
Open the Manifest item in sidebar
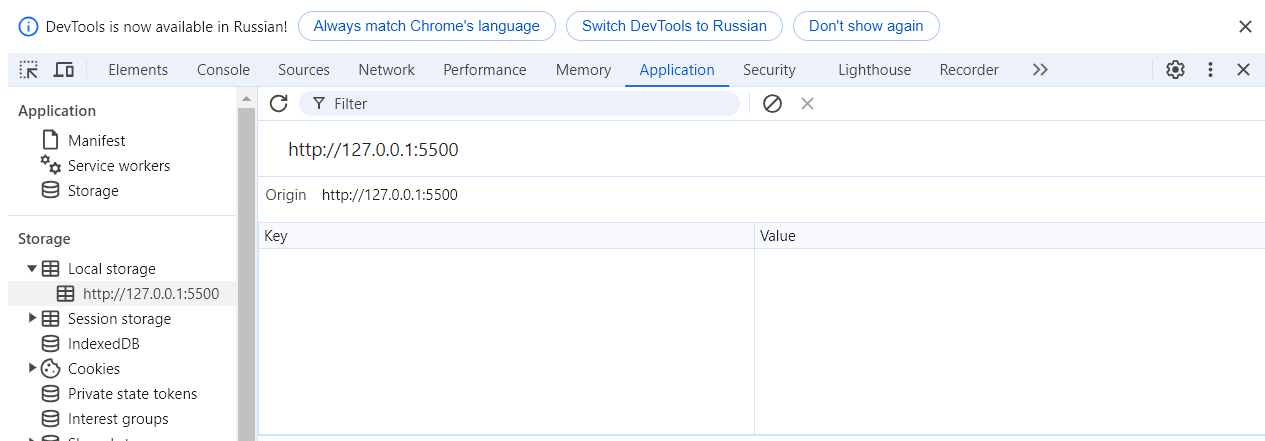pyautogui.click(x=96, y=141)
